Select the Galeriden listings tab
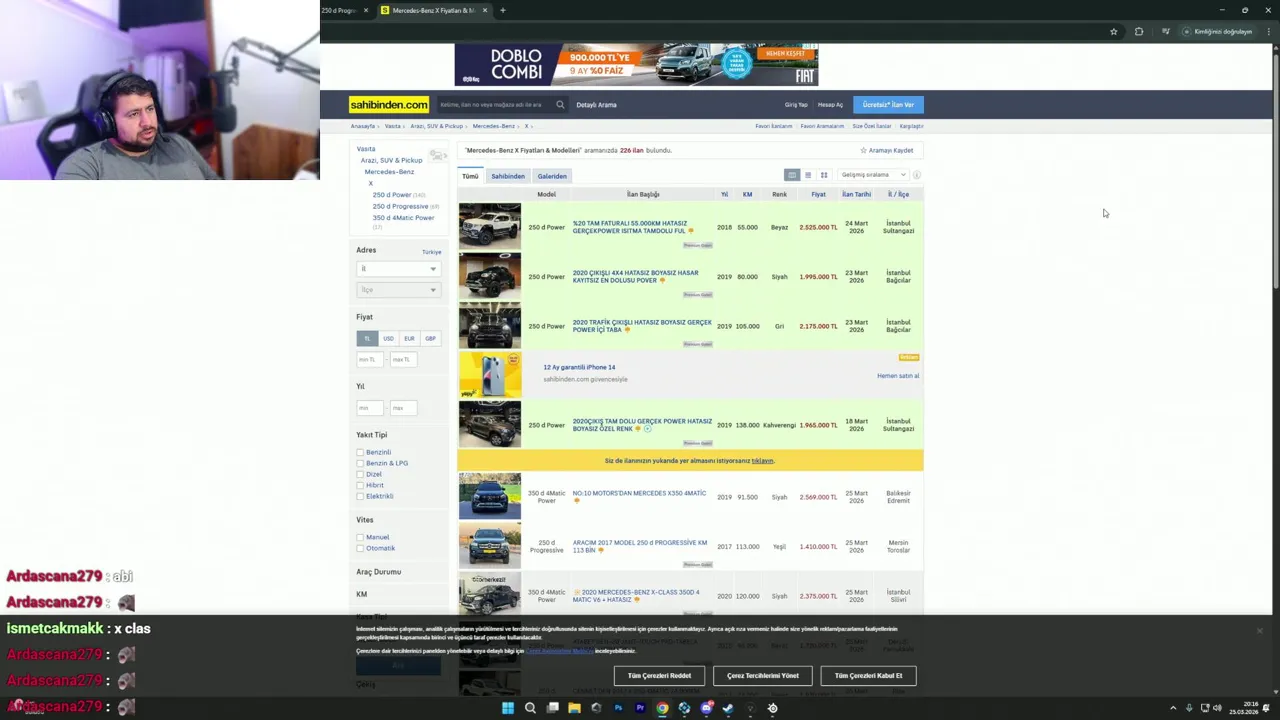 click(x=552, y=176)
